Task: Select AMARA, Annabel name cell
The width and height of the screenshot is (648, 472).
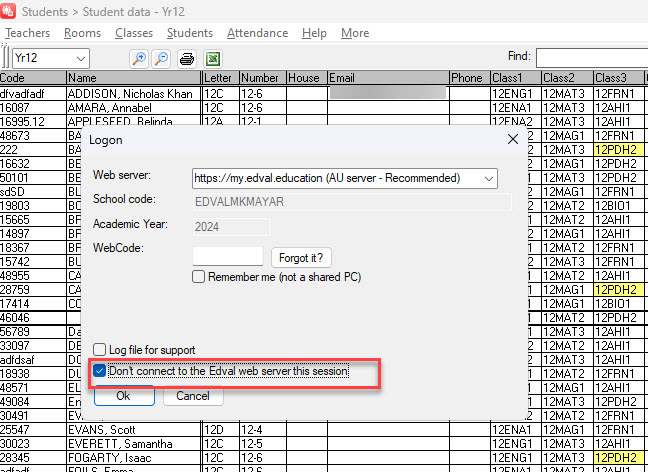Action: click(133, 108)
